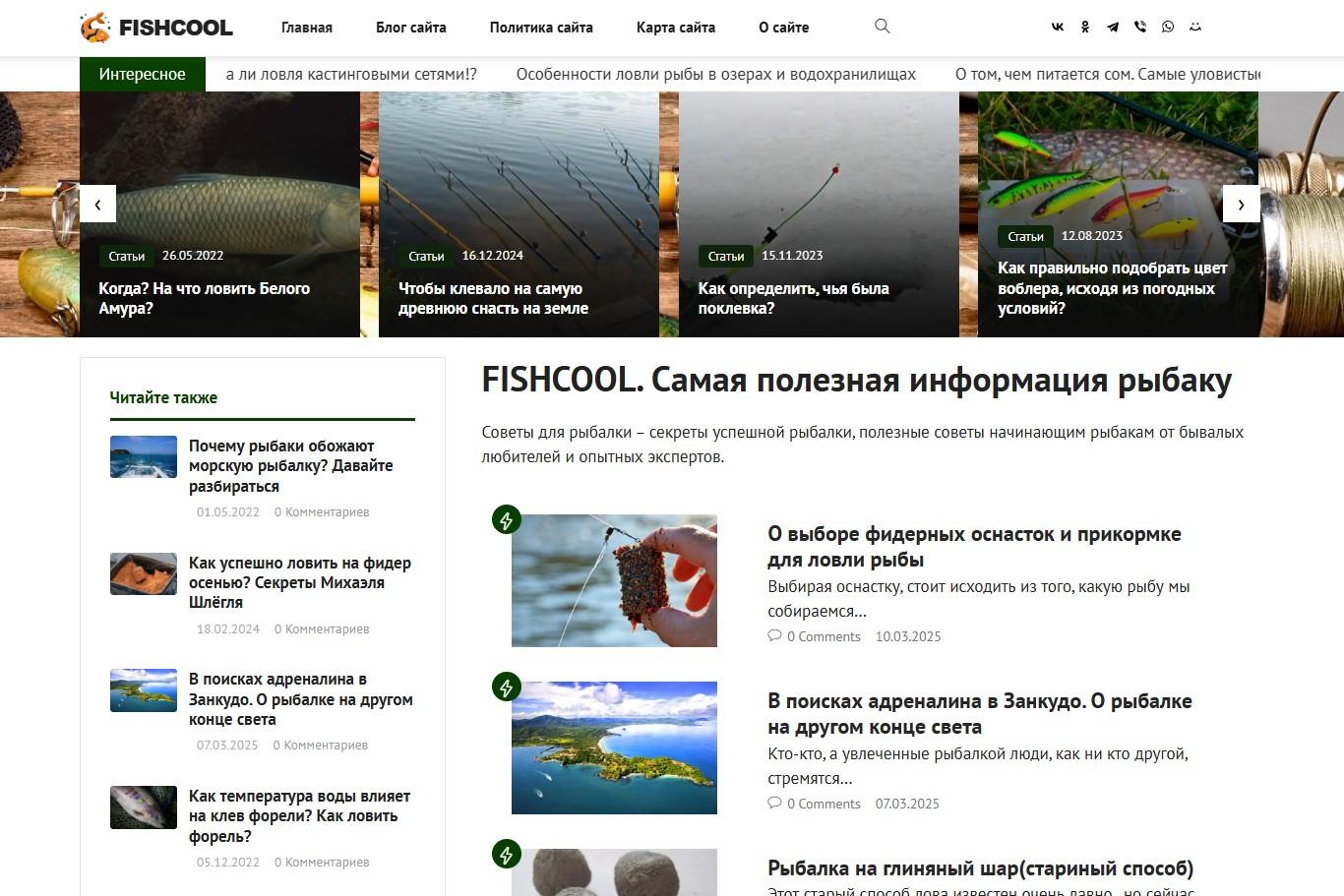Go to the Главная menu item

coord(307,28)
